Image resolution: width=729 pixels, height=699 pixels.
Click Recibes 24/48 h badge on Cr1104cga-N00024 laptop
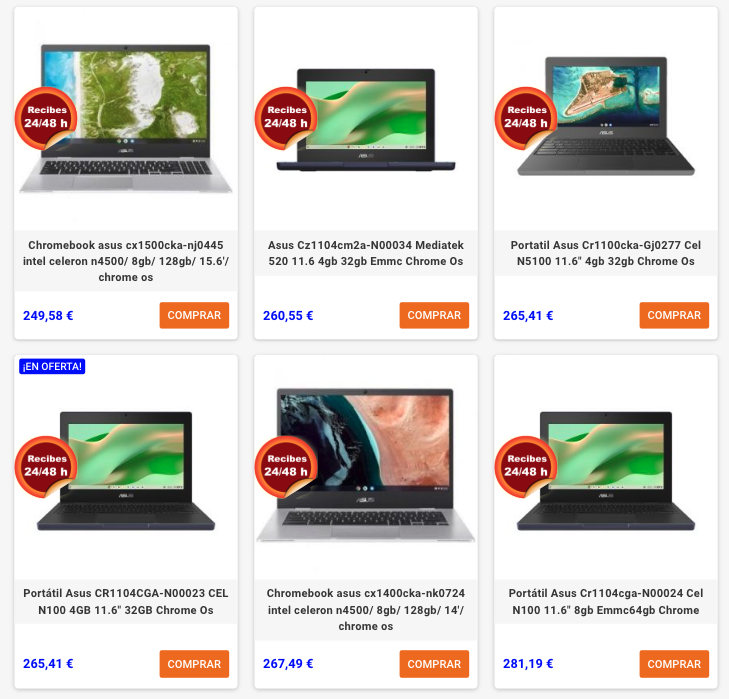[526, 466]
